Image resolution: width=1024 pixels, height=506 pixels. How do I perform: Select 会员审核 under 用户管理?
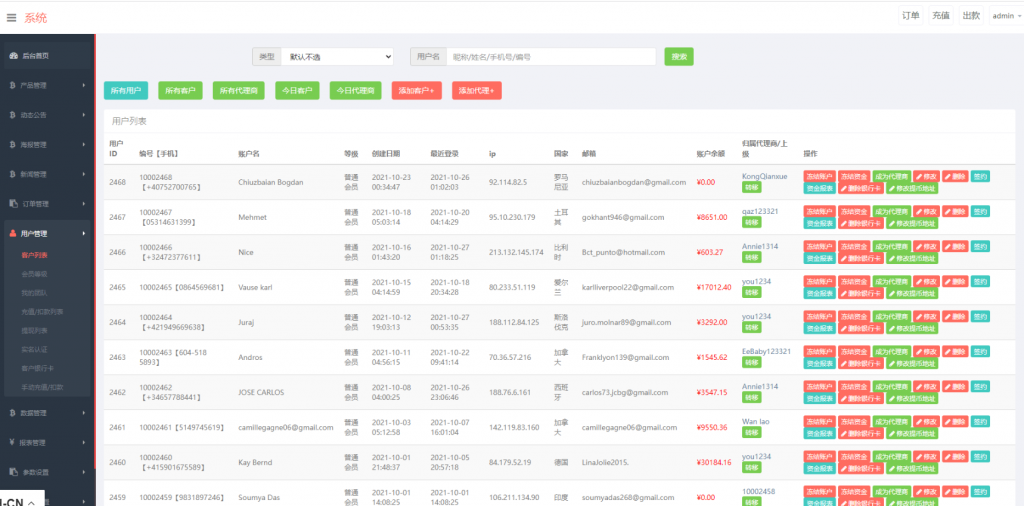pyautogui.click(x=34, y=273)
